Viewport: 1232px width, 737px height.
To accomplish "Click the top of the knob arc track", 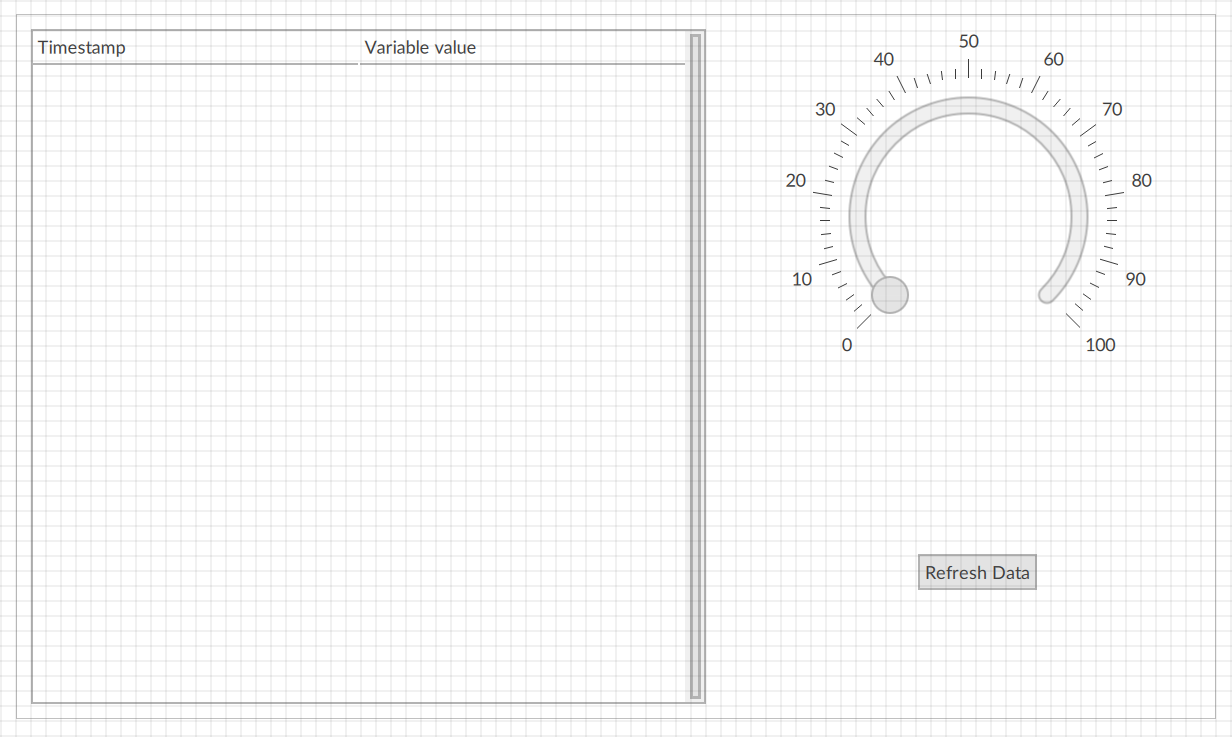I will (x=968, y=106).
